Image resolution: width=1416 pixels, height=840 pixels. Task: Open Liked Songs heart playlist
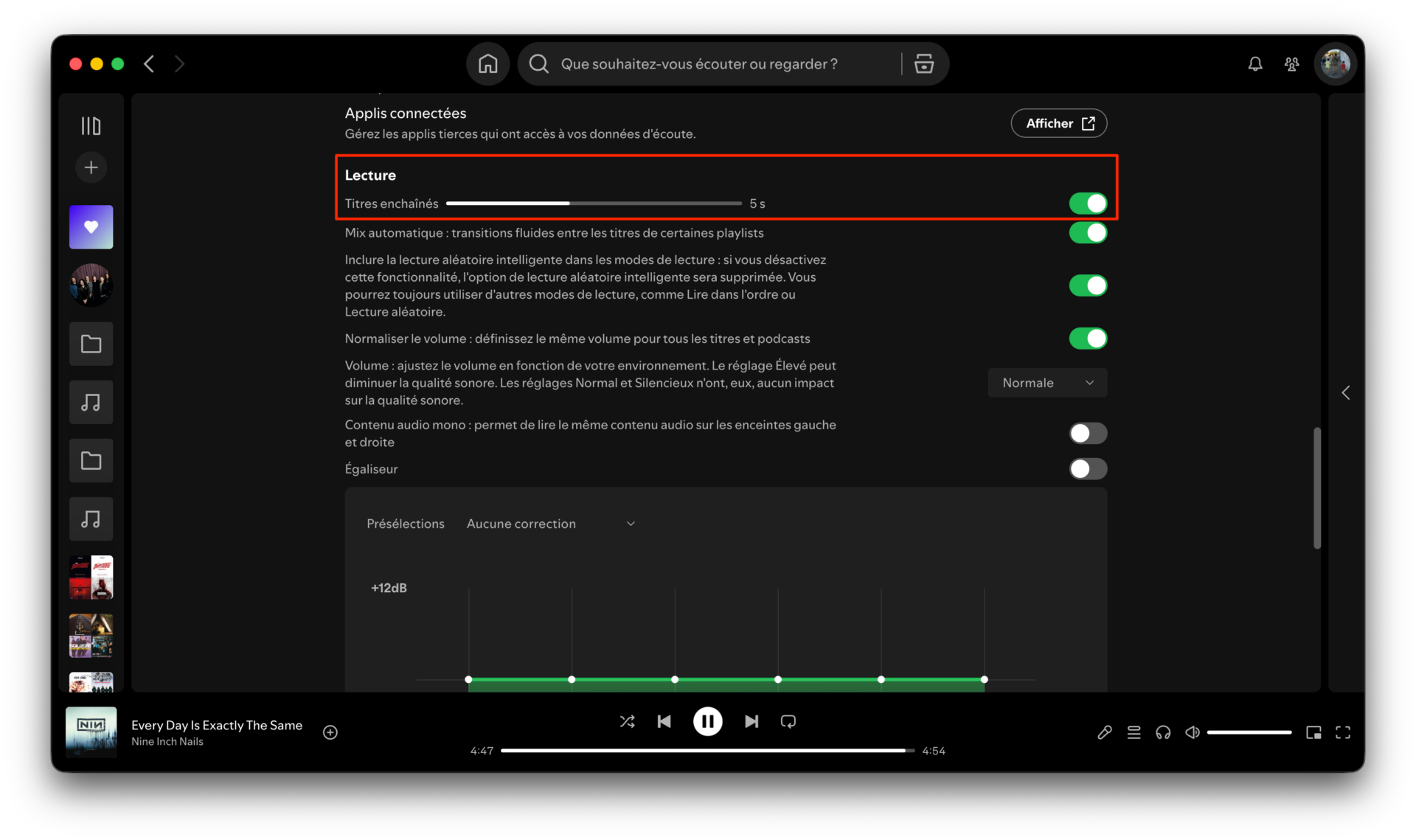91,226
